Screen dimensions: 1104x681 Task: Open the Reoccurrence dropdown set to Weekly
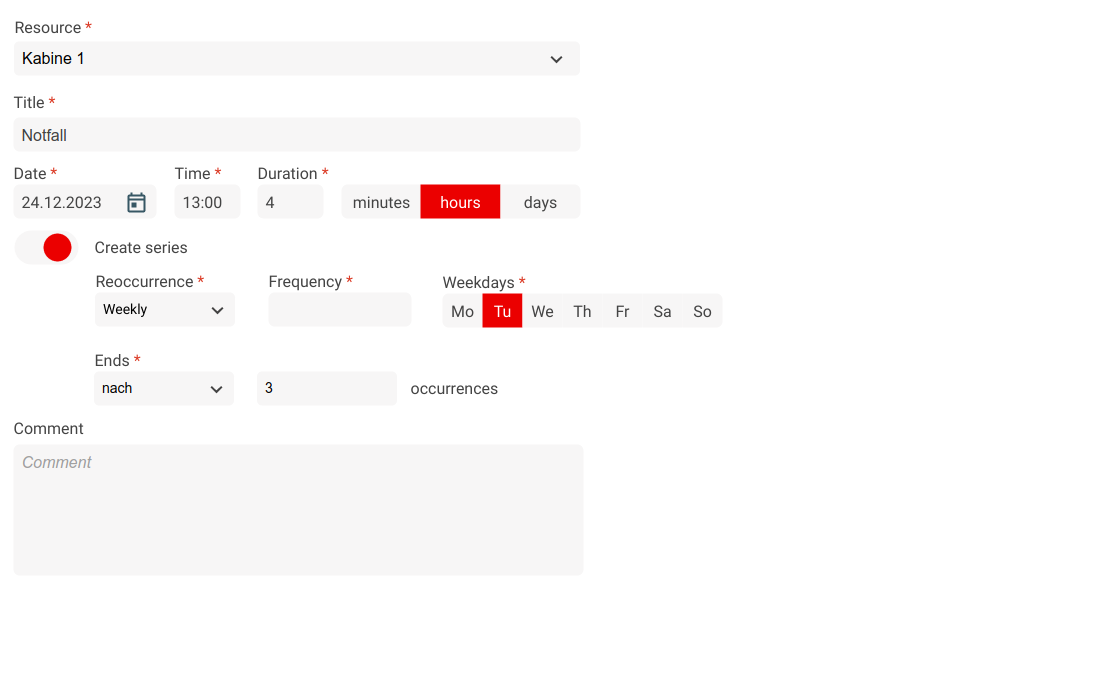pyautogui.click(x=165, y=310)
